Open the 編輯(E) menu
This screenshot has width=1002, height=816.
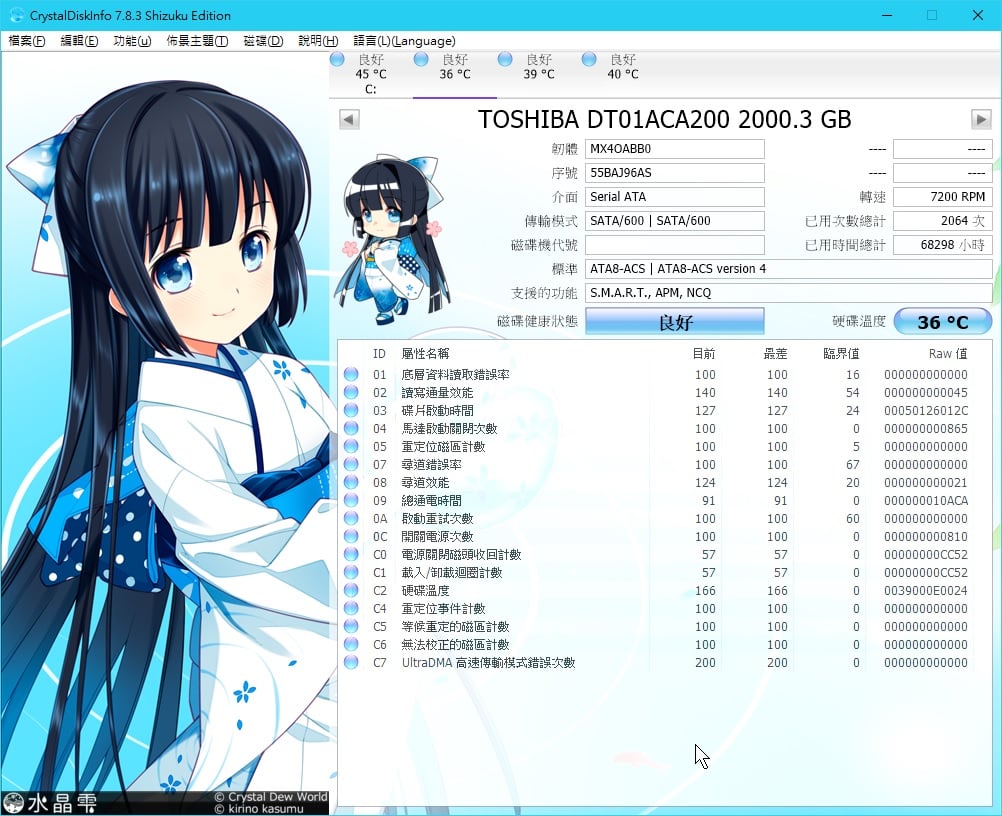point(79,41)
